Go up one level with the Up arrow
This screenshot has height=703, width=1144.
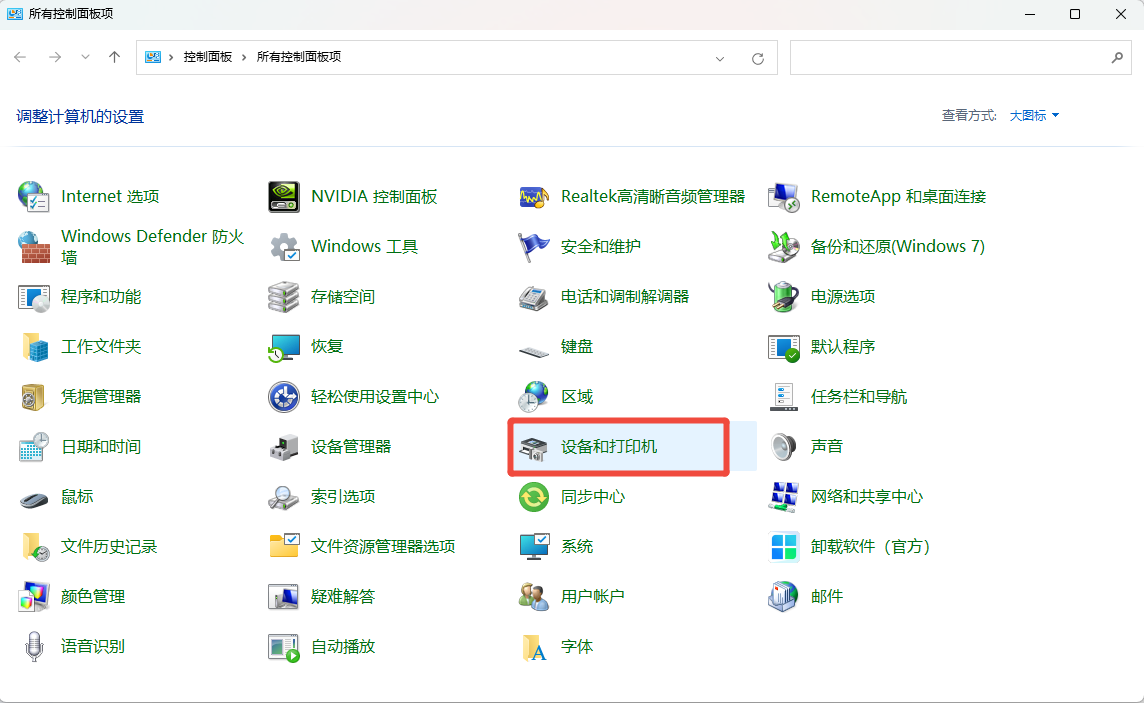pos(115,57)
